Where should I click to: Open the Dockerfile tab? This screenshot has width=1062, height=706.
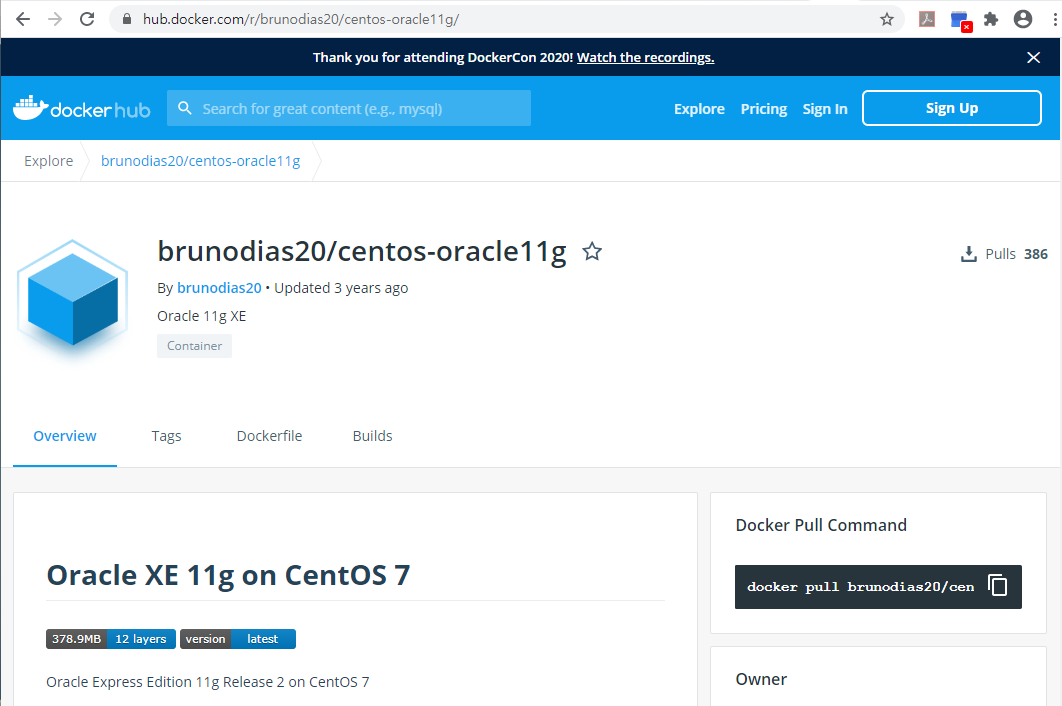tap(269, 436)
